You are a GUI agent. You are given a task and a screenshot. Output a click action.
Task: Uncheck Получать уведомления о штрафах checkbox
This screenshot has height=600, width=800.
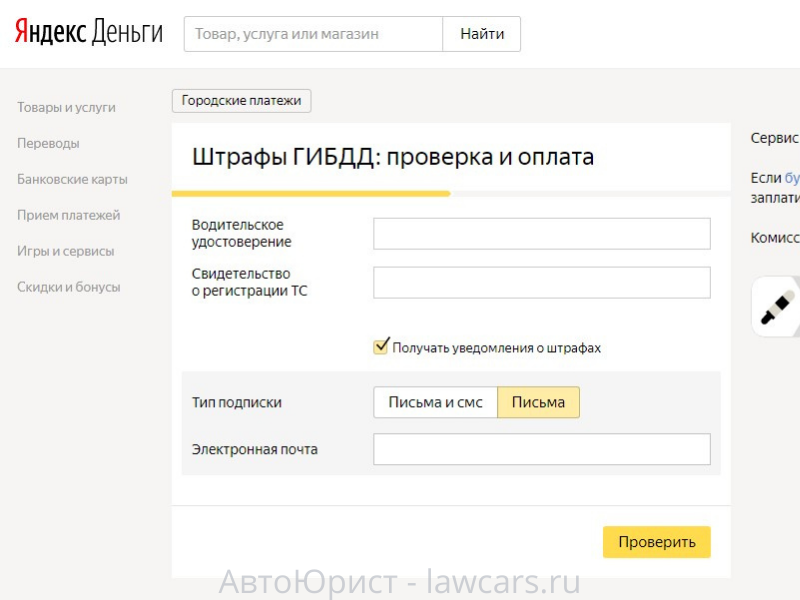click(x=381, y=346)
